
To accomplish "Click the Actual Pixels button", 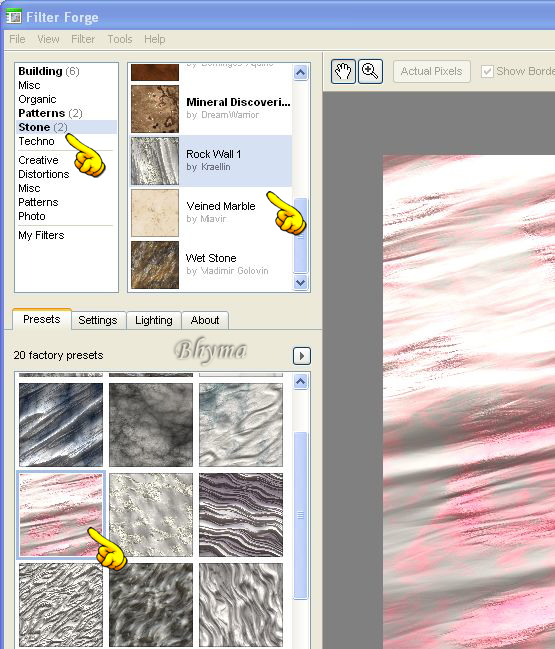I will (431, 72).
